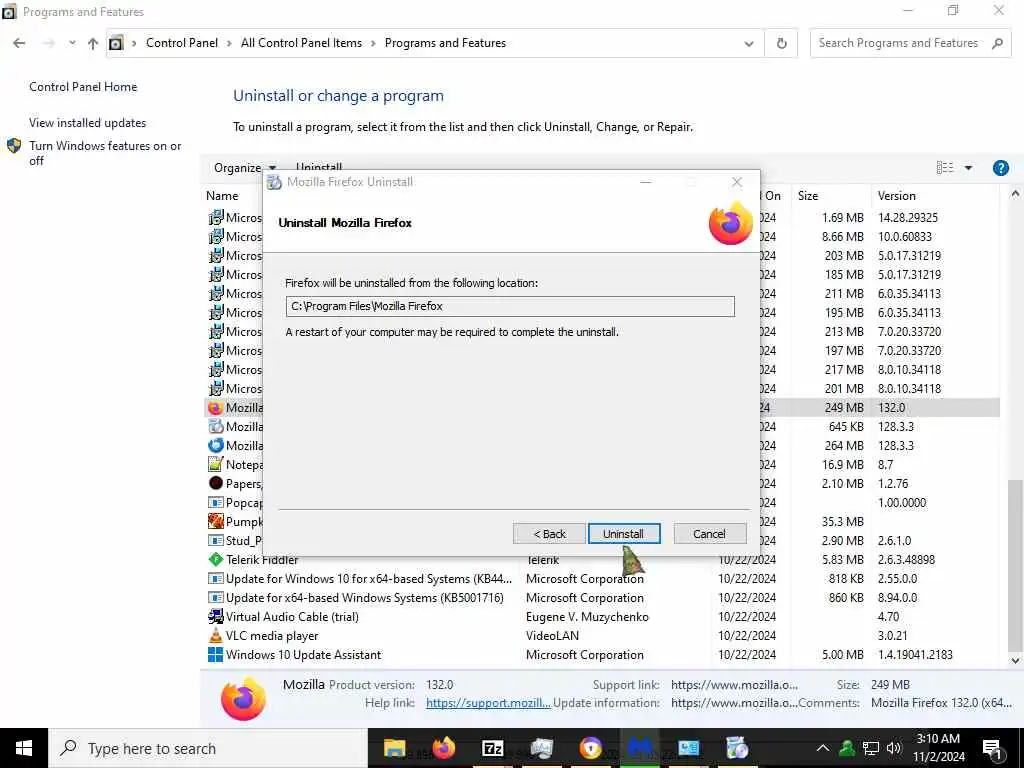Select the Notepad row icon
Screen dimensions: 1024x768
click(216, 464)
